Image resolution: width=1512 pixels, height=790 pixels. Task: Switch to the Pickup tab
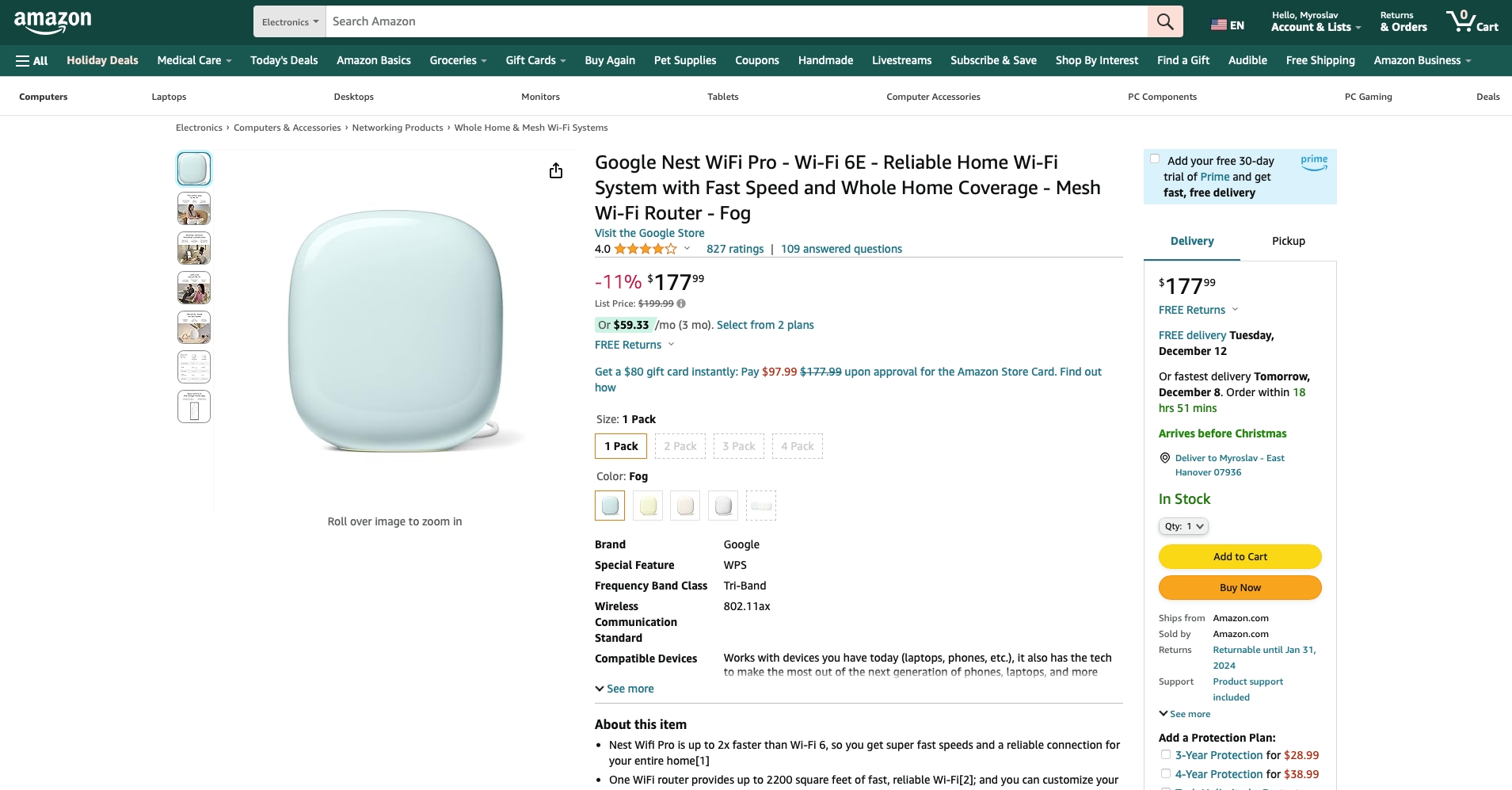pos(1288,241)
